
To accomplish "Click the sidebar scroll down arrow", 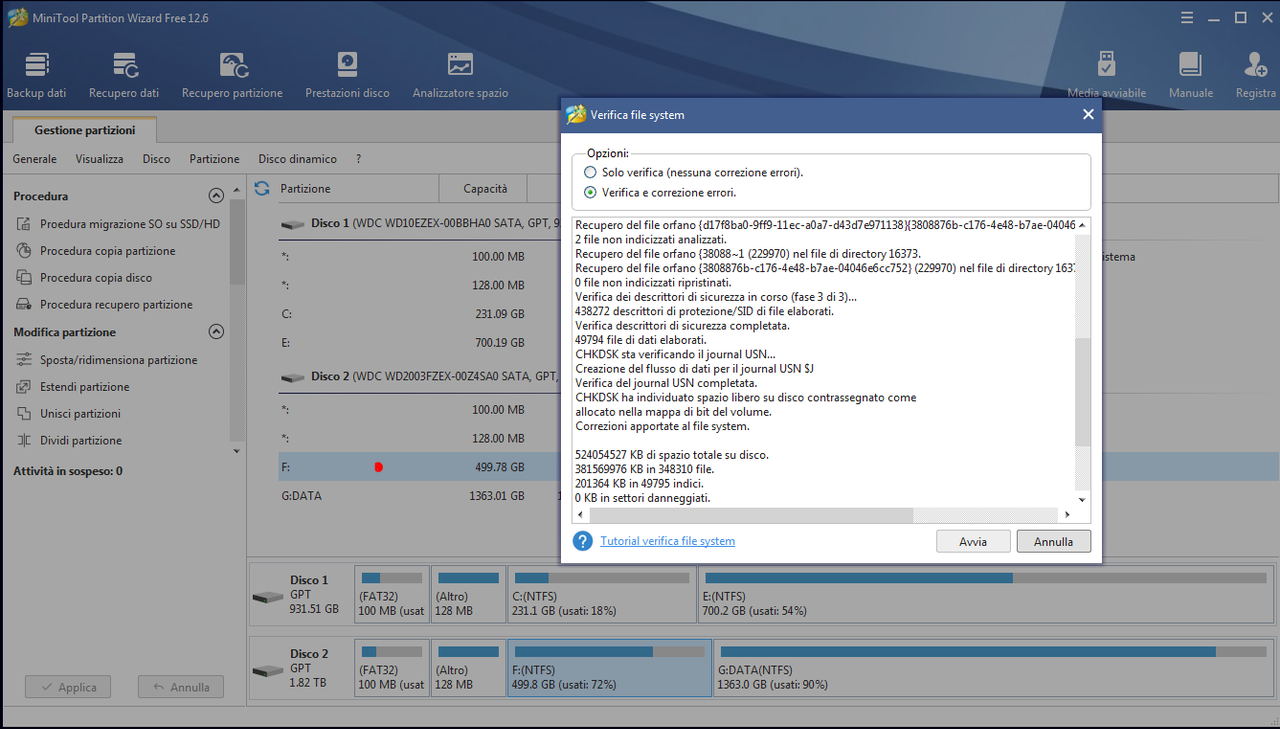I will click(237, 451).
